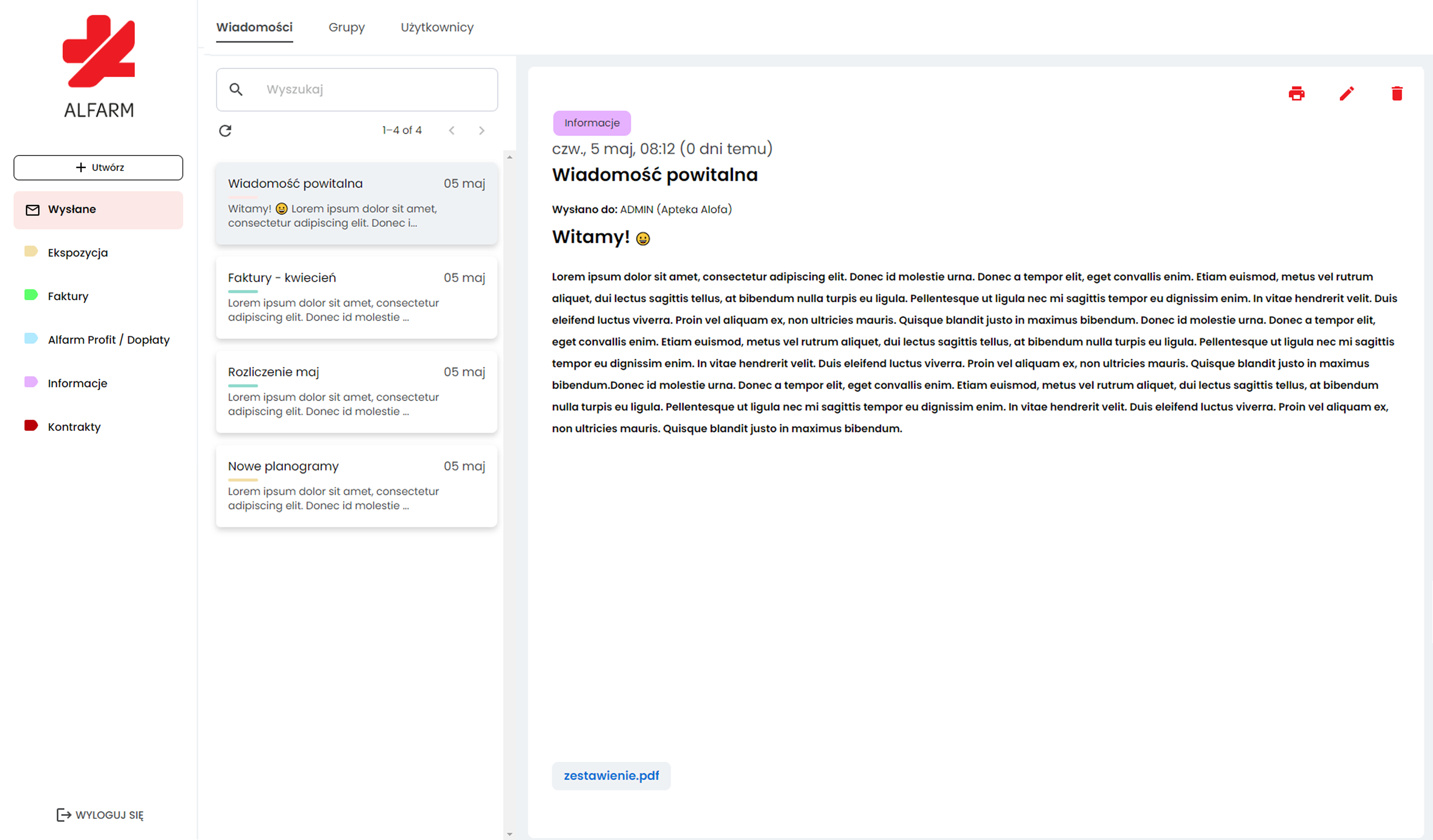Select the Wysłane folder
Image resolution: width=1433 pixels, height=840 pixels.
98,209
